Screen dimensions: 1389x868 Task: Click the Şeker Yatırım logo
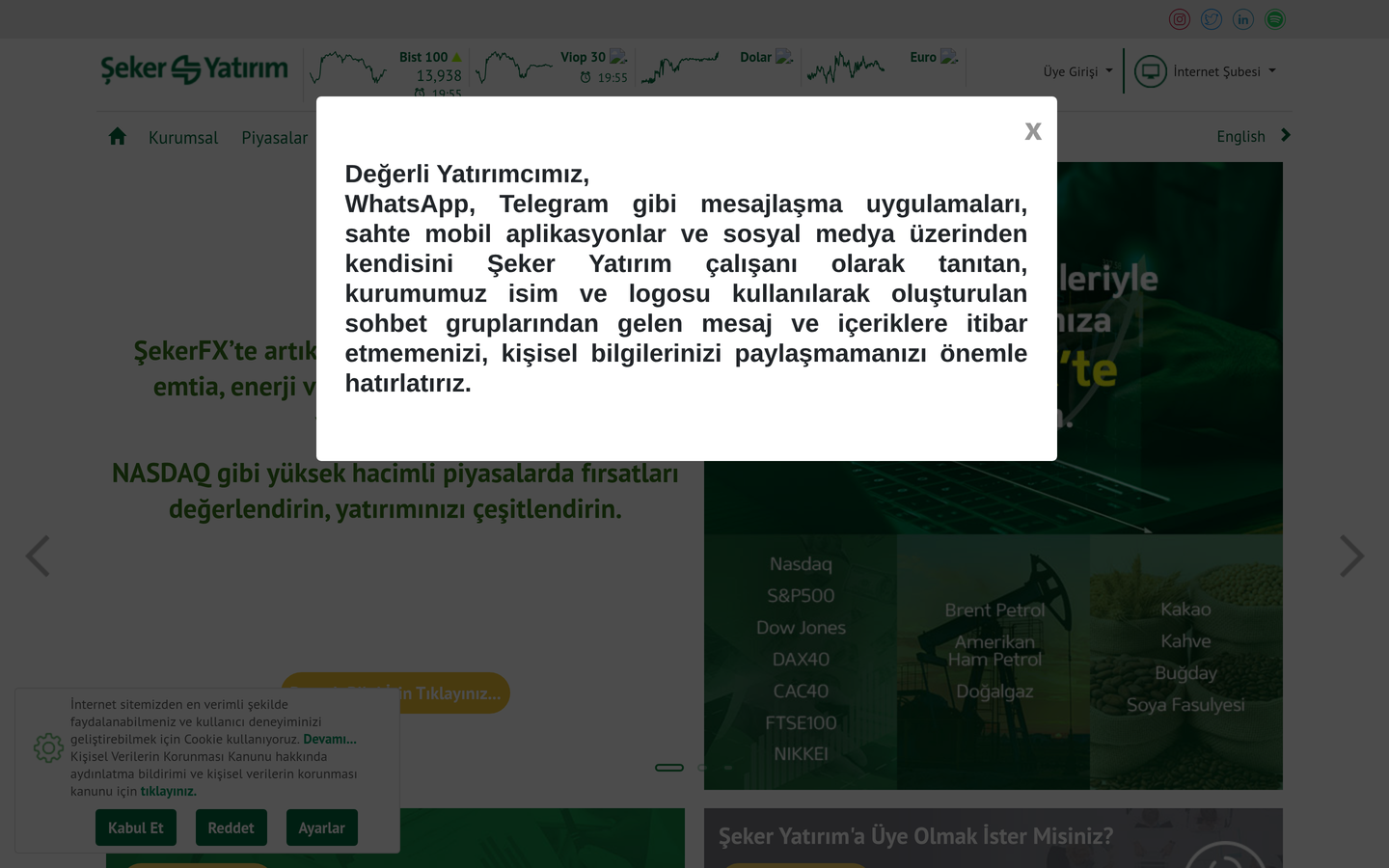[195, 69]
